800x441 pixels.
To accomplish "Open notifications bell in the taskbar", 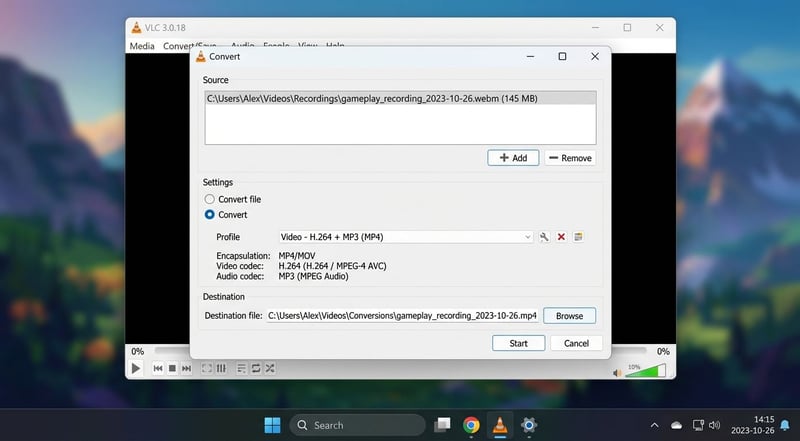I will pyautogui.click(x=785, y=425).
